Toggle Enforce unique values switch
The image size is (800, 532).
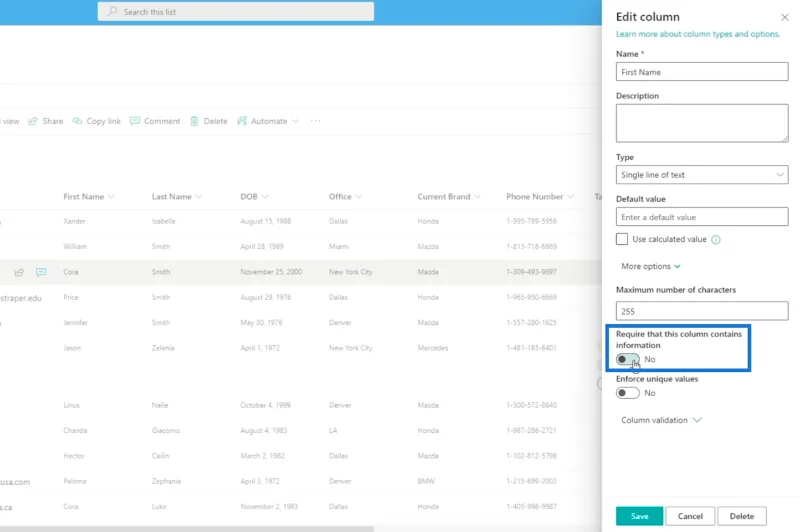pyautogui.click(x=627, y=393)
